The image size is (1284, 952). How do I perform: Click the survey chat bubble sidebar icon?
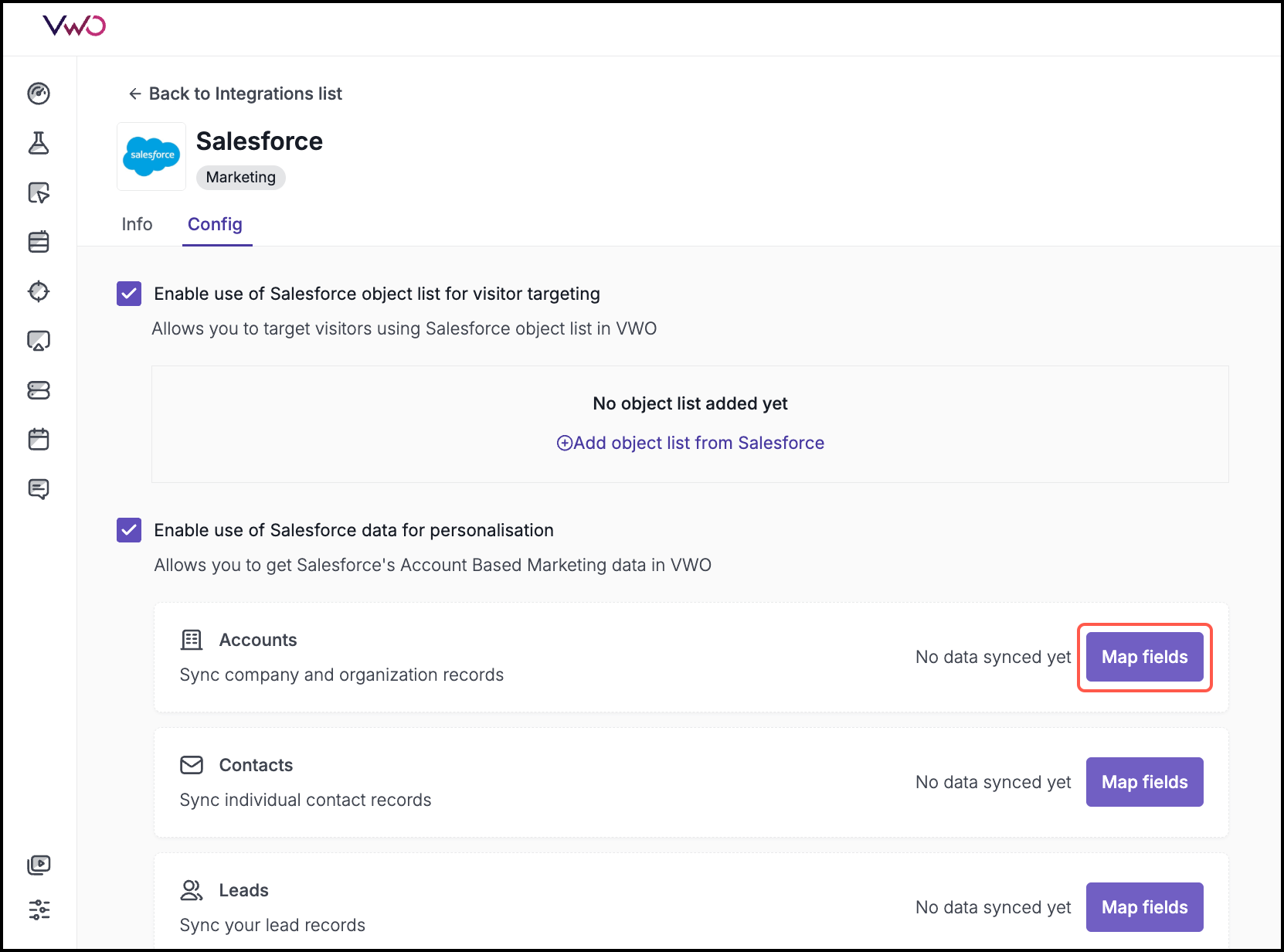(x=39, y=489)
